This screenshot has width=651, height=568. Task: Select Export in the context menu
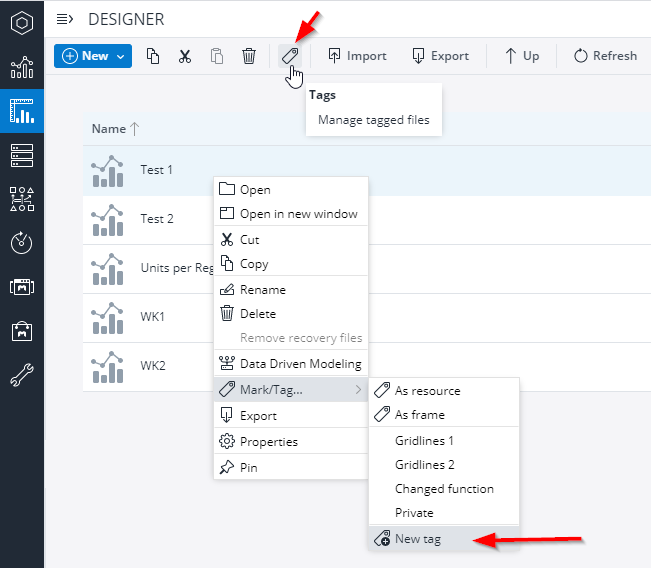click(x=291, y=416)
